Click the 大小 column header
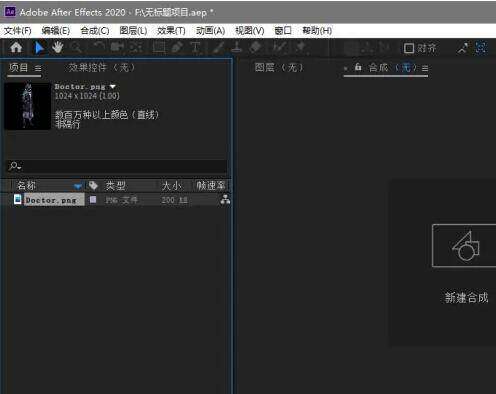 172,185
